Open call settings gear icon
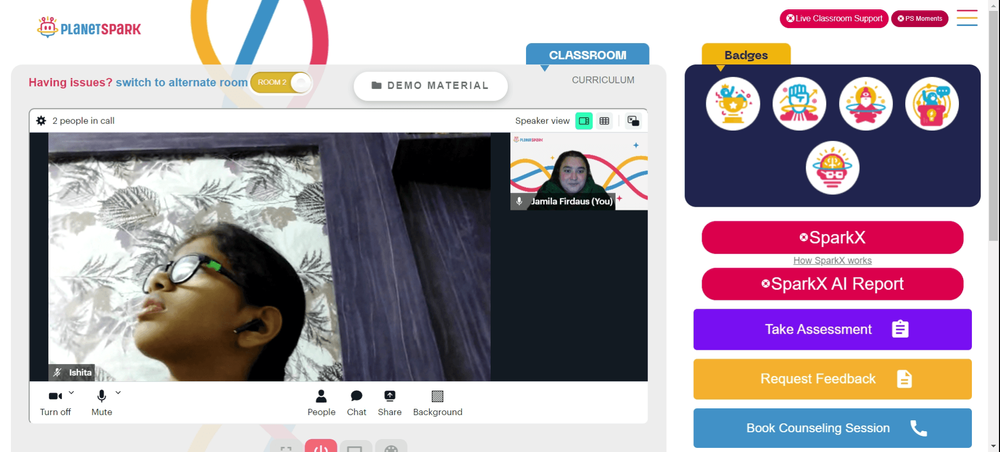Screen dimensions: 1000x452 [41, 120]
